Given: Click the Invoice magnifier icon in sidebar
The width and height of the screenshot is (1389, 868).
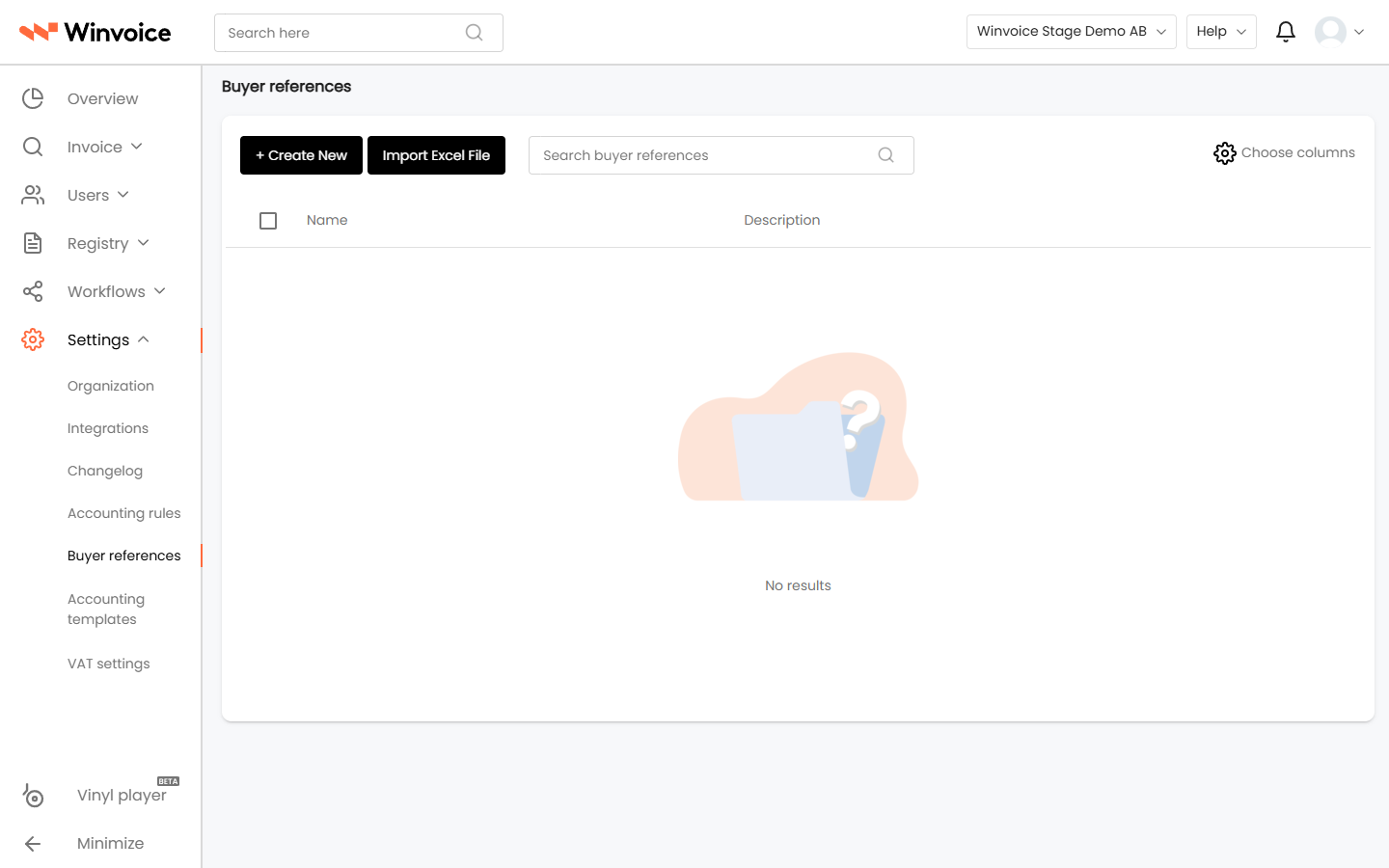Looking at the screenshot, I should point(33,147).
